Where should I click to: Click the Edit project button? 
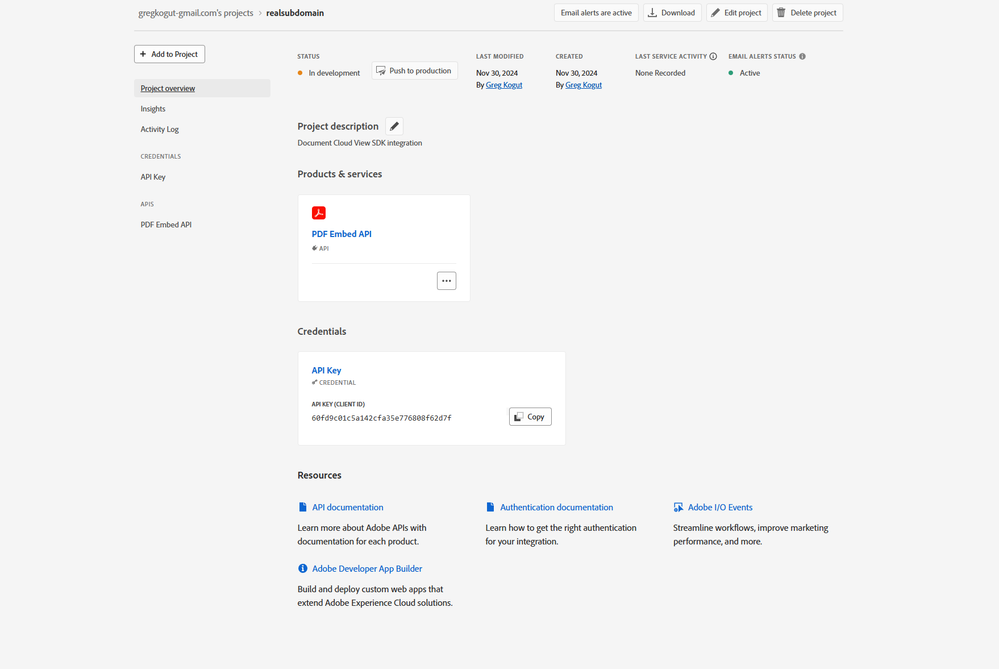click(737, 13)
